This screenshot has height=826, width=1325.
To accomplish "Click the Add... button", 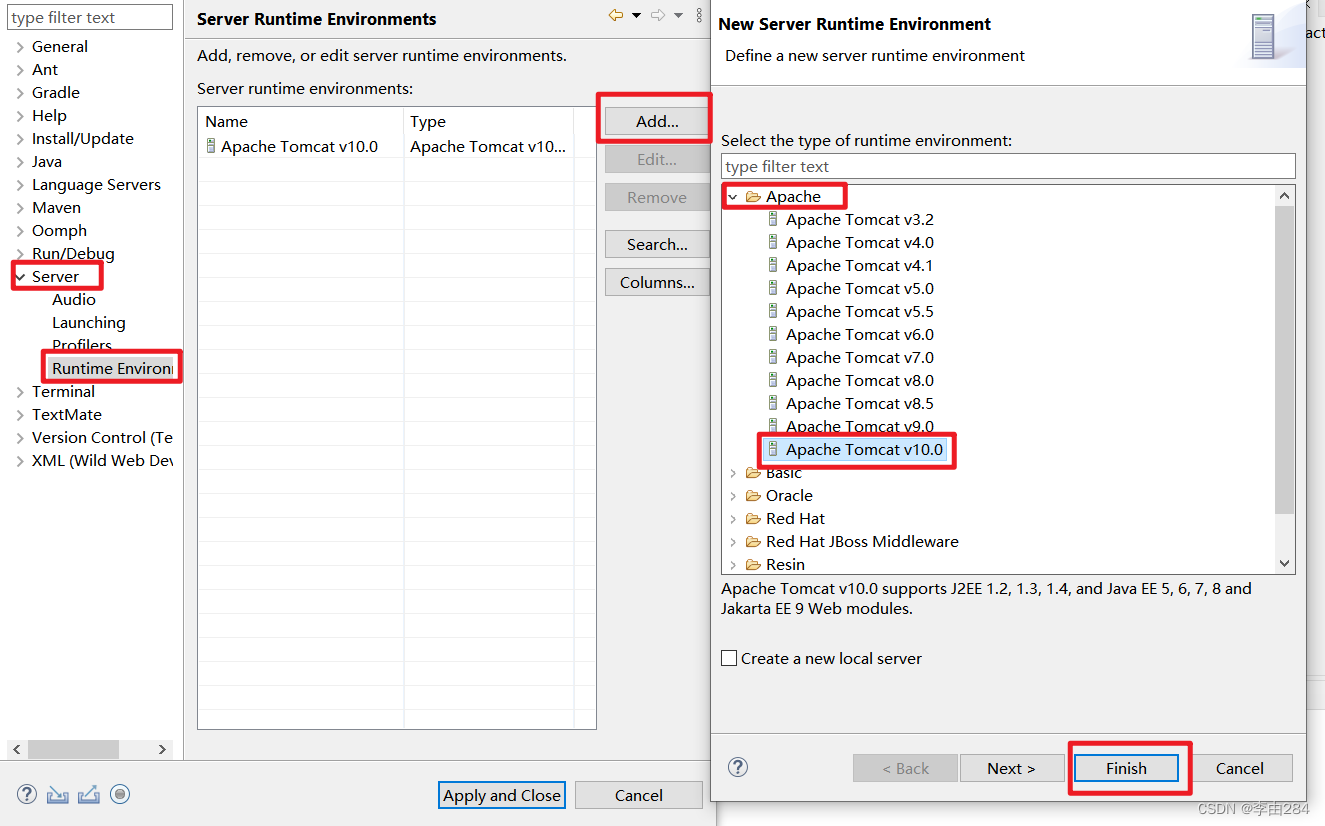I will coord(657,121).
